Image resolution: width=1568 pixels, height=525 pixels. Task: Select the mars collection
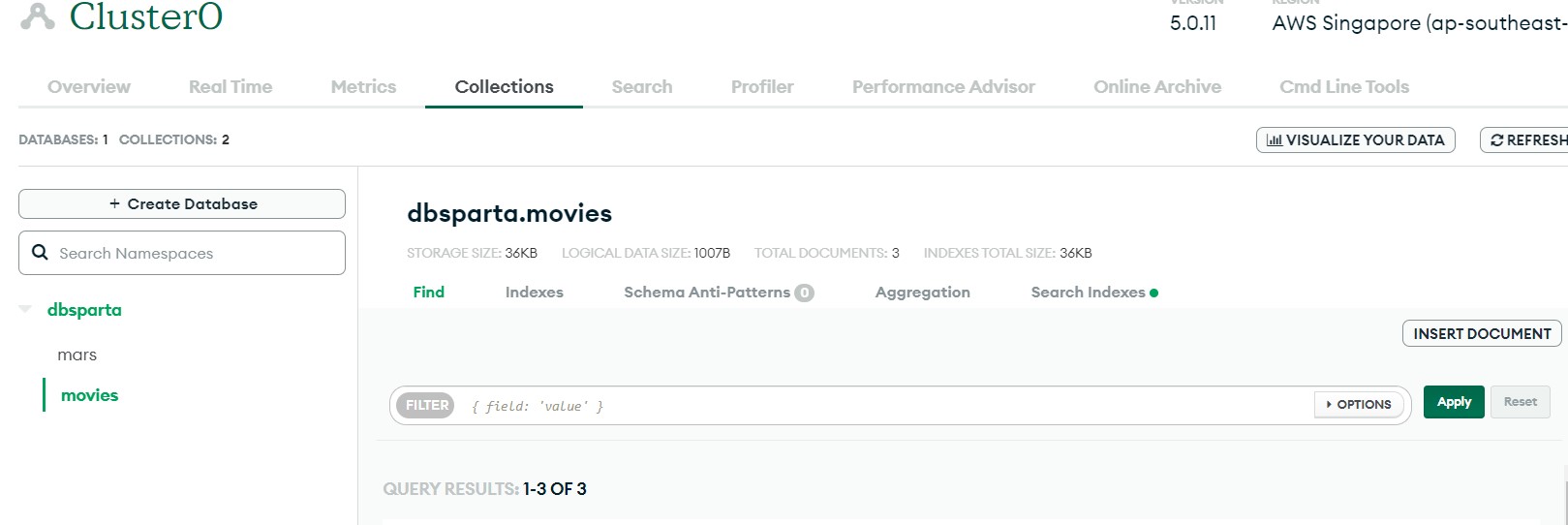77,355
